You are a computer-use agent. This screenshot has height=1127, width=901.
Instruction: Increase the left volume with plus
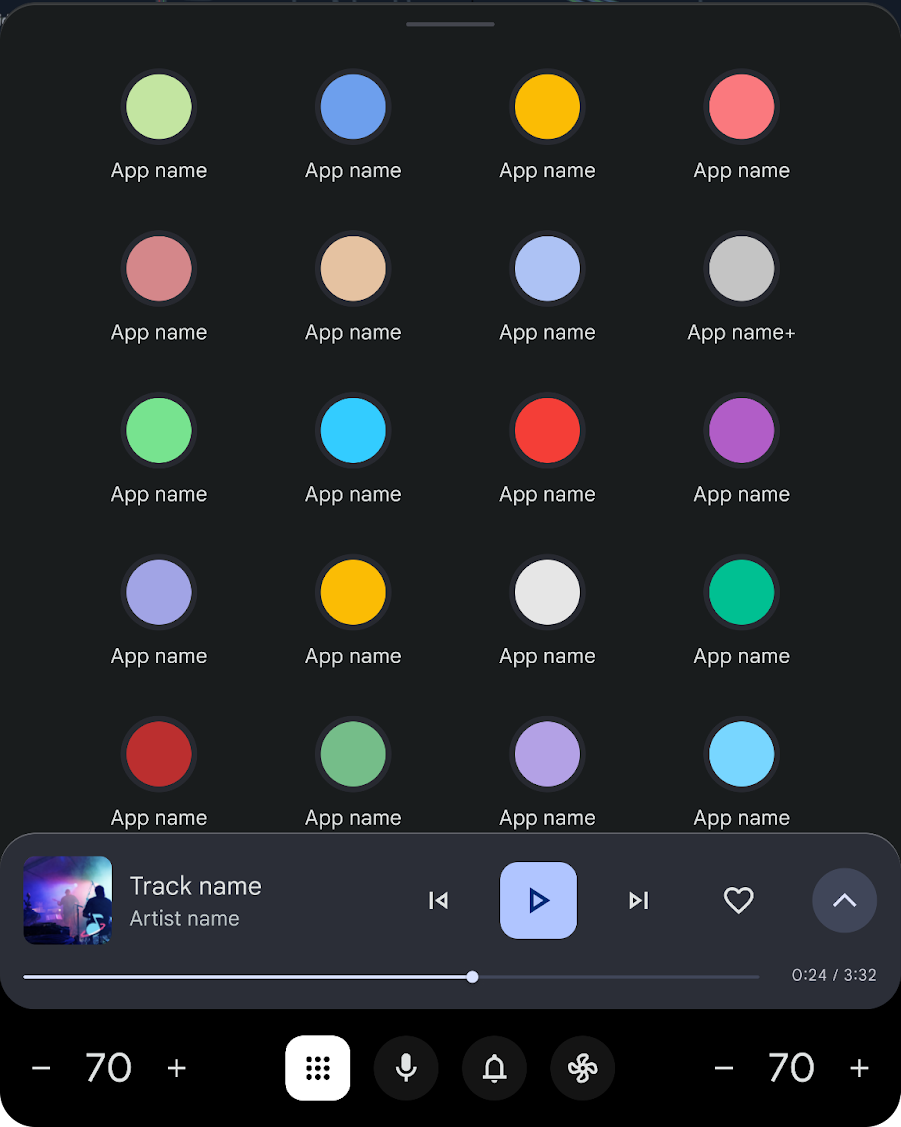[176, 1067]
